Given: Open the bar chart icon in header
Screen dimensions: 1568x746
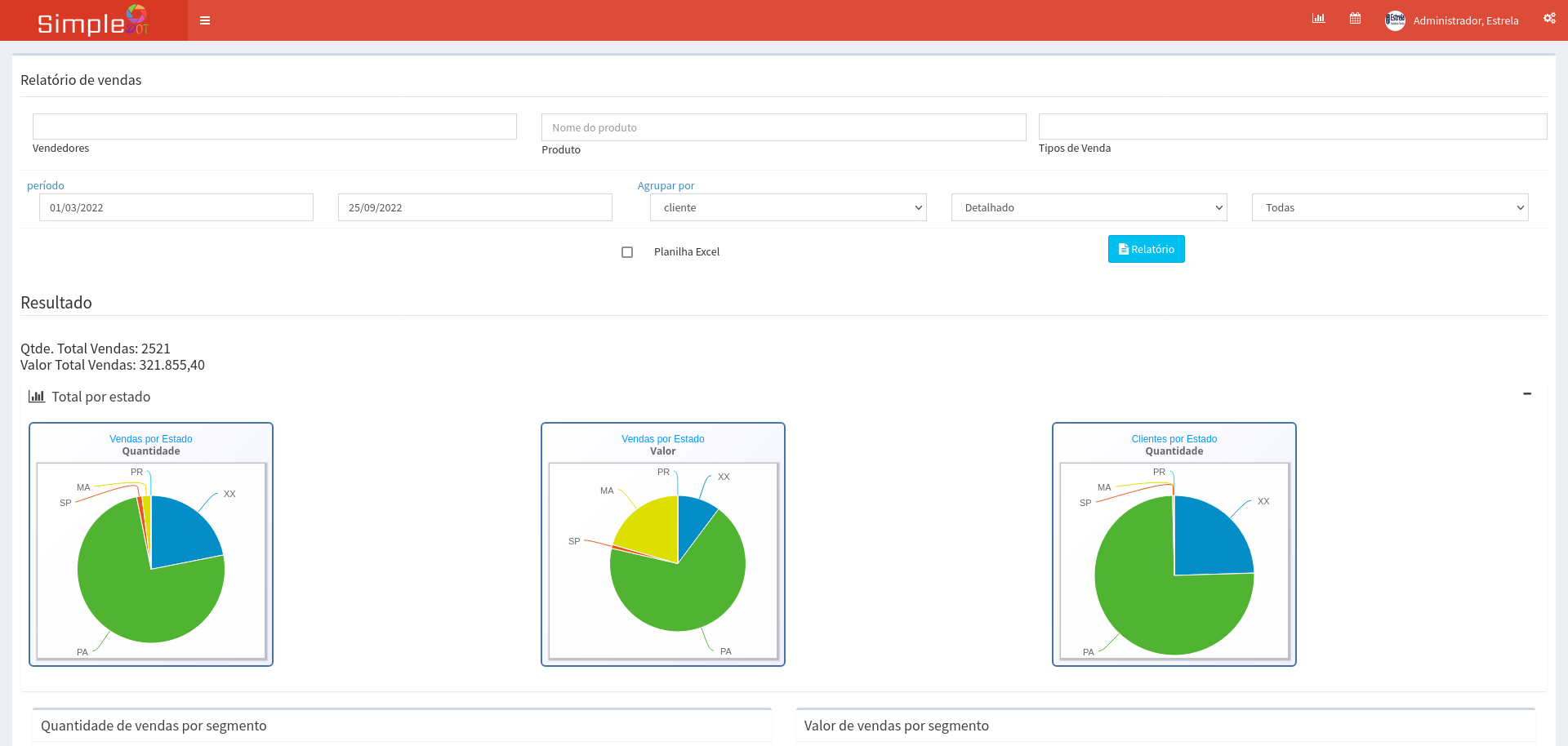Looking at the screenshot, I should [1318, 18].
